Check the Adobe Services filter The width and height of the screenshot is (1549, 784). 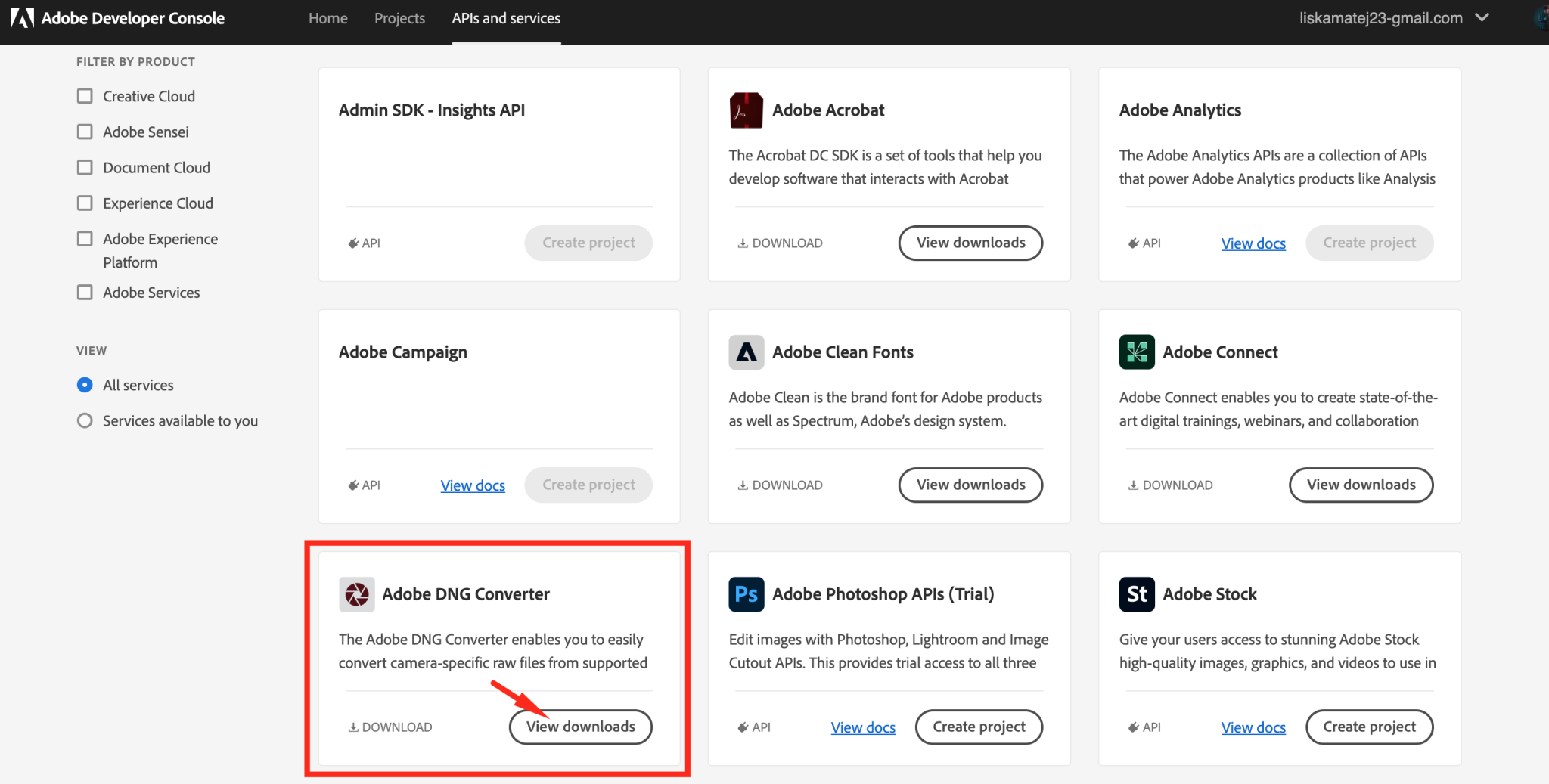click(x=85, y=292)
